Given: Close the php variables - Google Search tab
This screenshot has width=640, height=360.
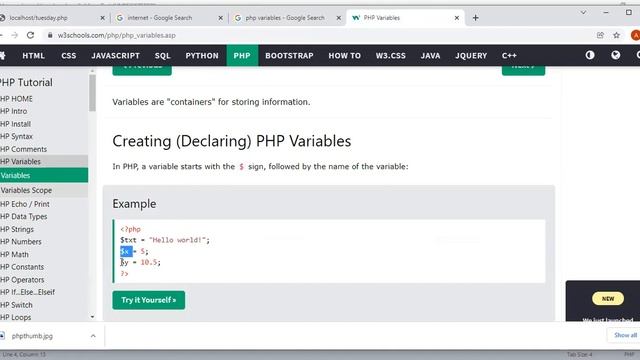Looking at the screenshot, I should click(x=338, y=18).
